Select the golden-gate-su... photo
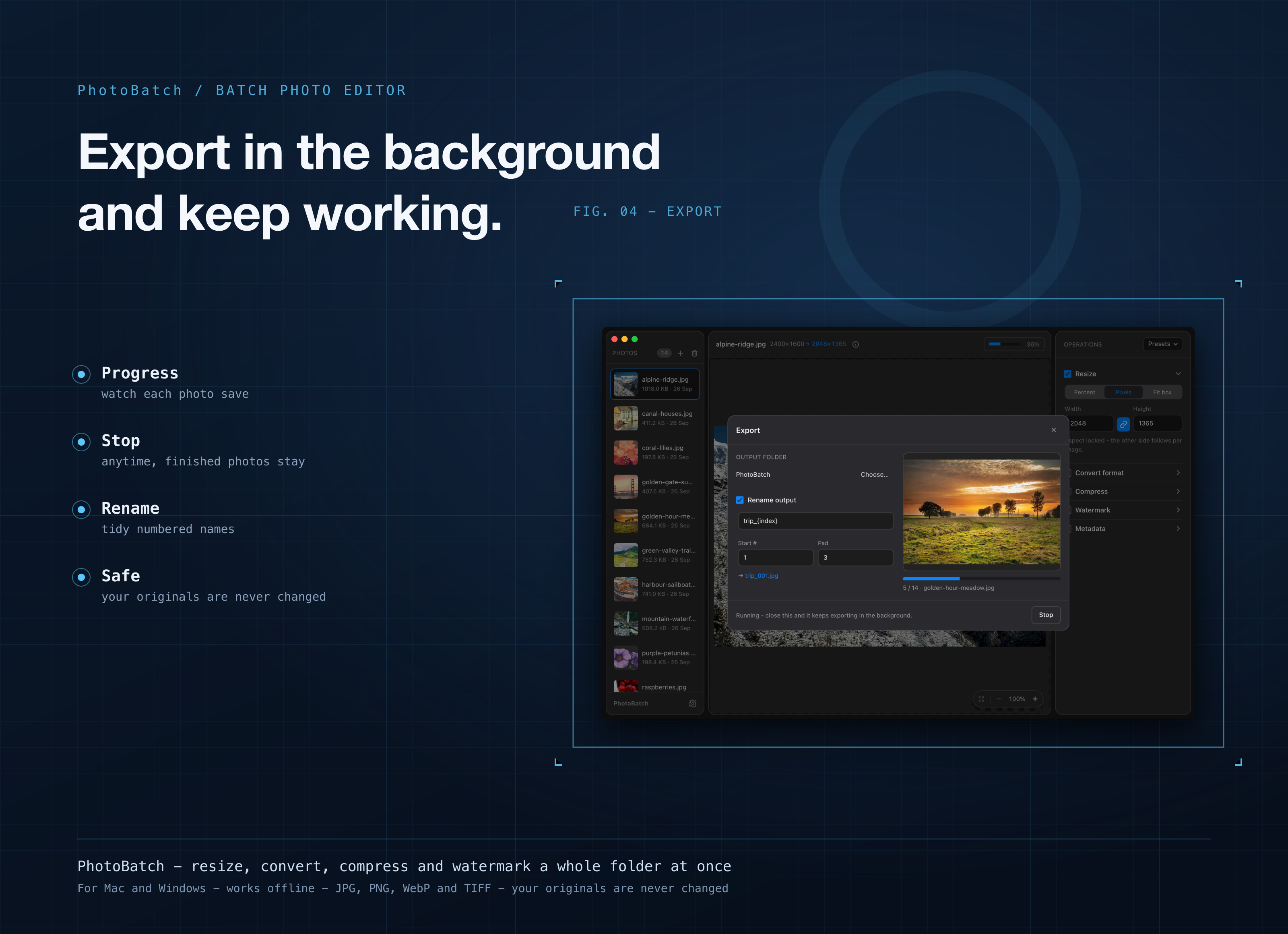The width and height of the screenshot is (1288, 934). 655,487
